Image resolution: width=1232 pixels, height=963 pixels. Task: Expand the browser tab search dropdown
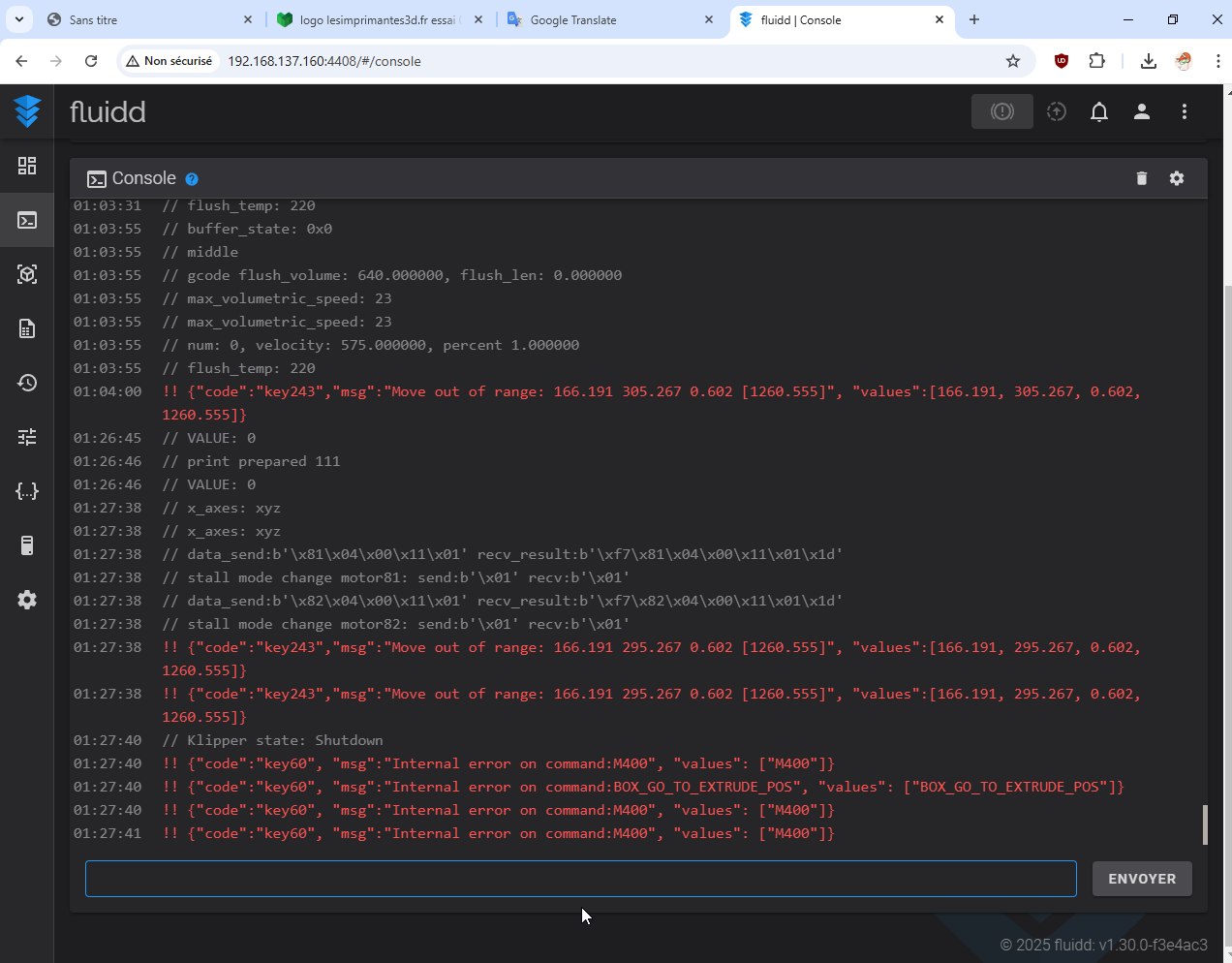pyautogui.click(x=19, y=19)
